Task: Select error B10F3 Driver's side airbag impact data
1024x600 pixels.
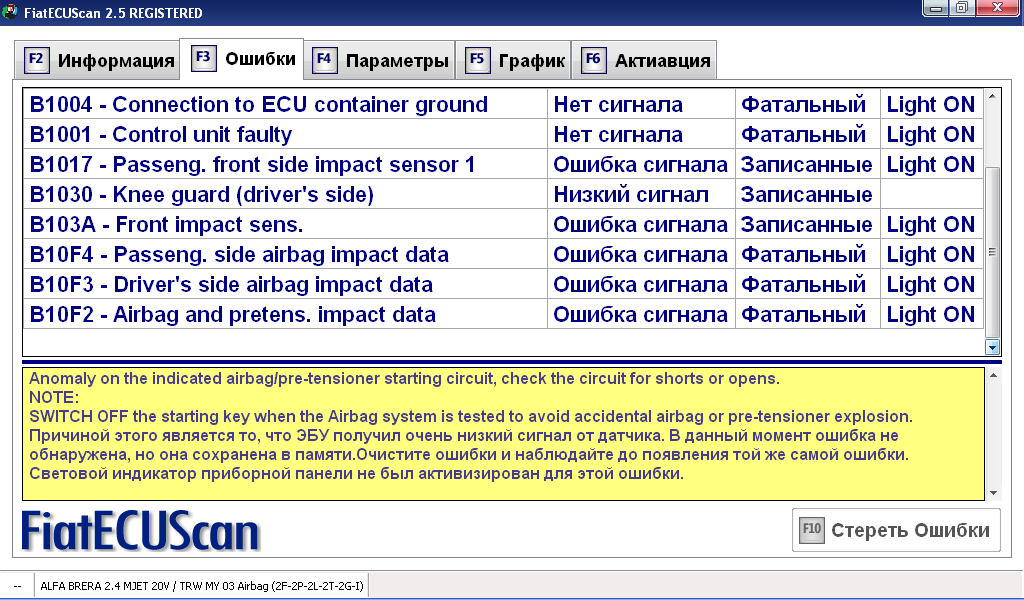Action: point(285,285)
